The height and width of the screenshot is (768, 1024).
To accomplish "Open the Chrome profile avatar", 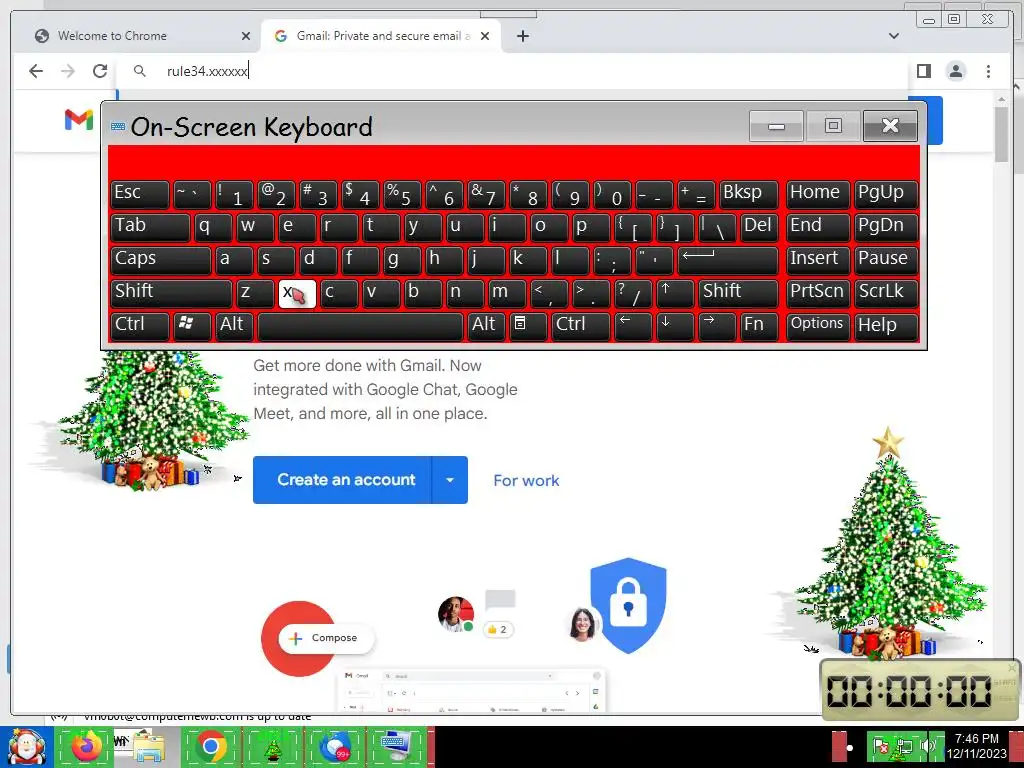I will (955, 71).
